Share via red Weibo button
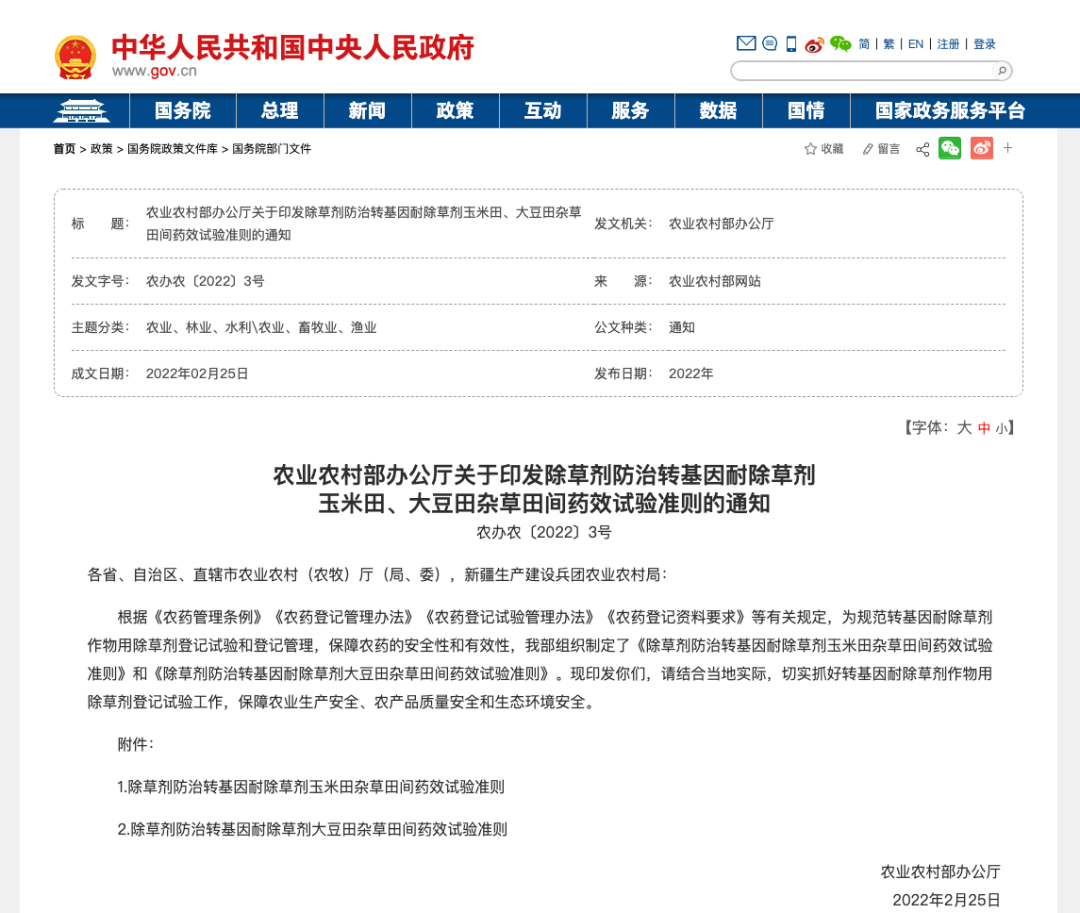Viewport: 1080px width, 913px height. pyautogui.click(x=982, y=148)
